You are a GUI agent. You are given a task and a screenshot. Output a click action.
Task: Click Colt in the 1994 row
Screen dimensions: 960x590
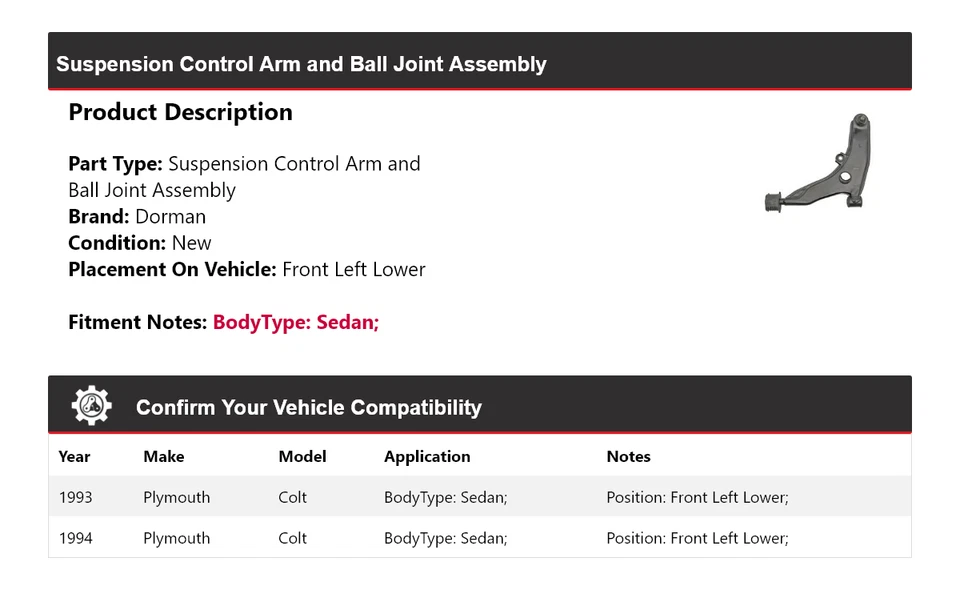click(x=292, y=538)
